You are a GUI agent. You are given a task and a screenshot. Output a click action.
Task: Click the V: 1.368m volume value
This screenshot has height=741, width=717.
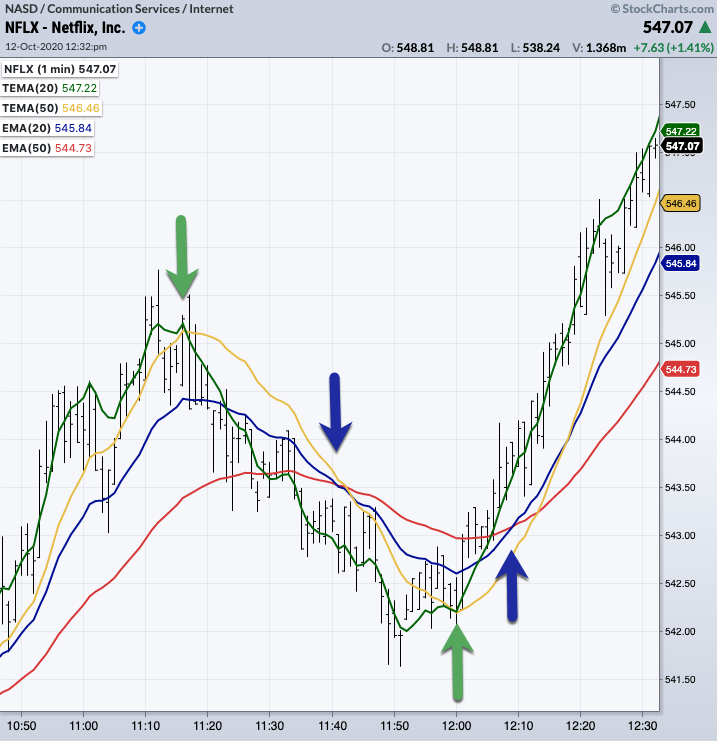point(599,48)
